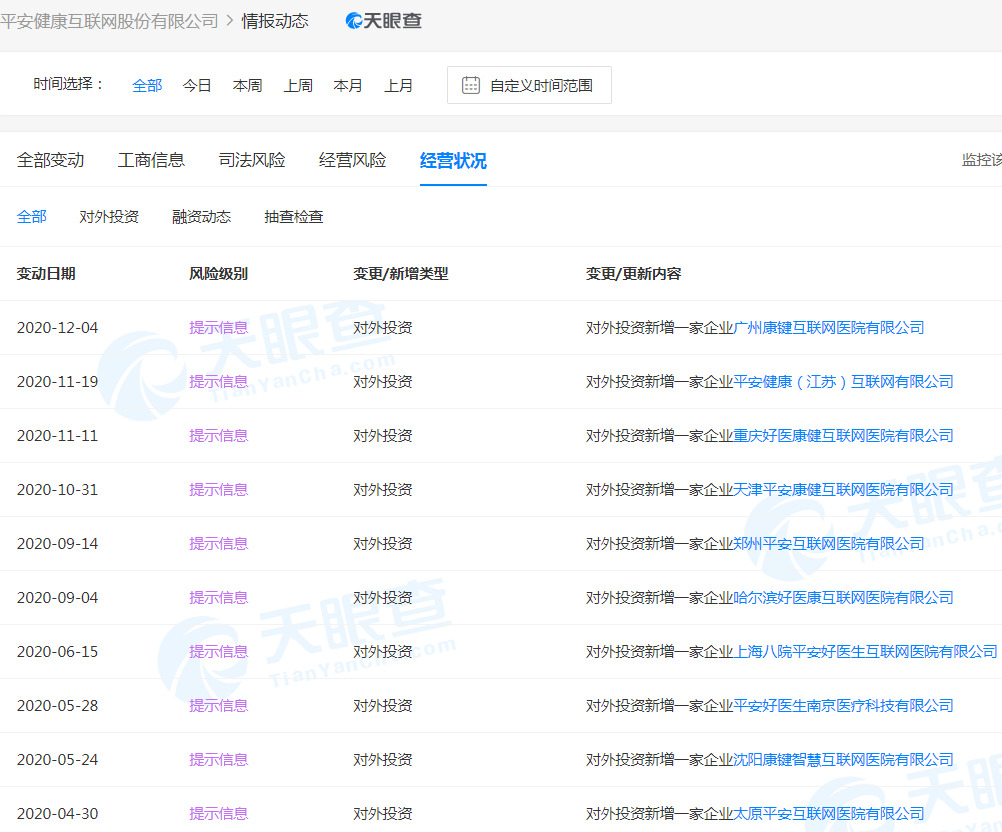Click 对外投资 type in the 2020-12-04 row

point(383,328)
